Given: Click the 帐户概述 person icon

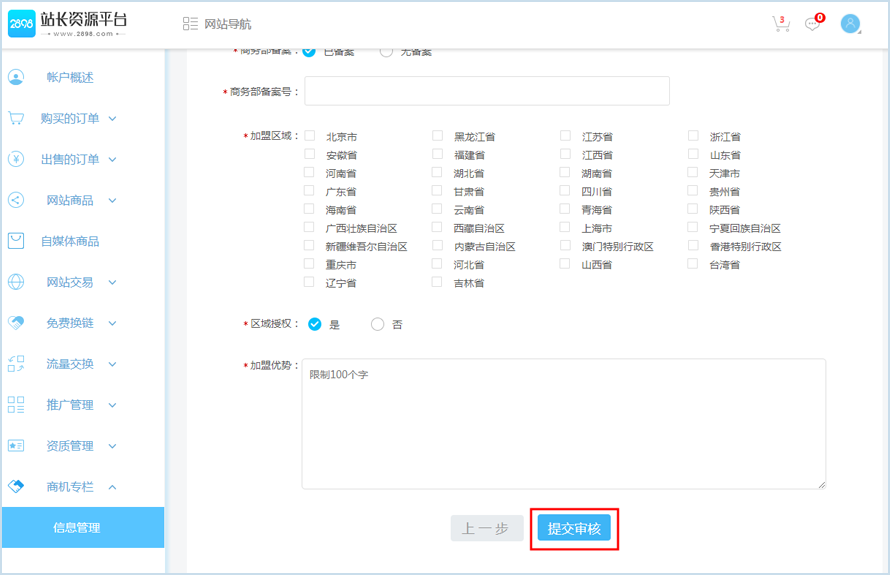Looking at the screenshot, I should (x=16, y=77).
